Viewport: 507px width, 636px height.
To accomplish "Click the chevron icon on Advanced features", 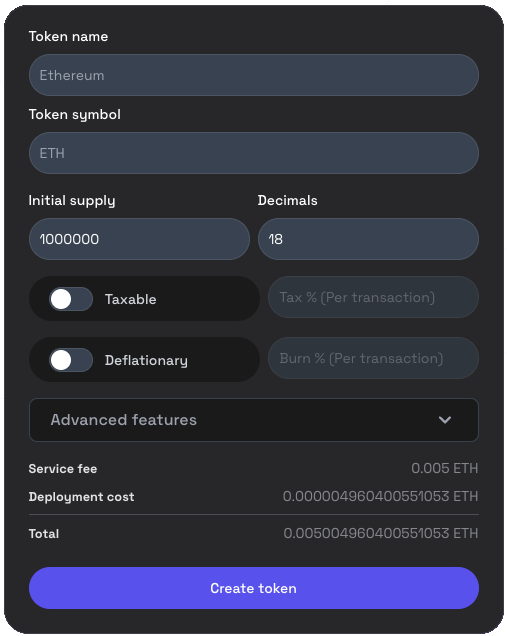I will (445, 420).
